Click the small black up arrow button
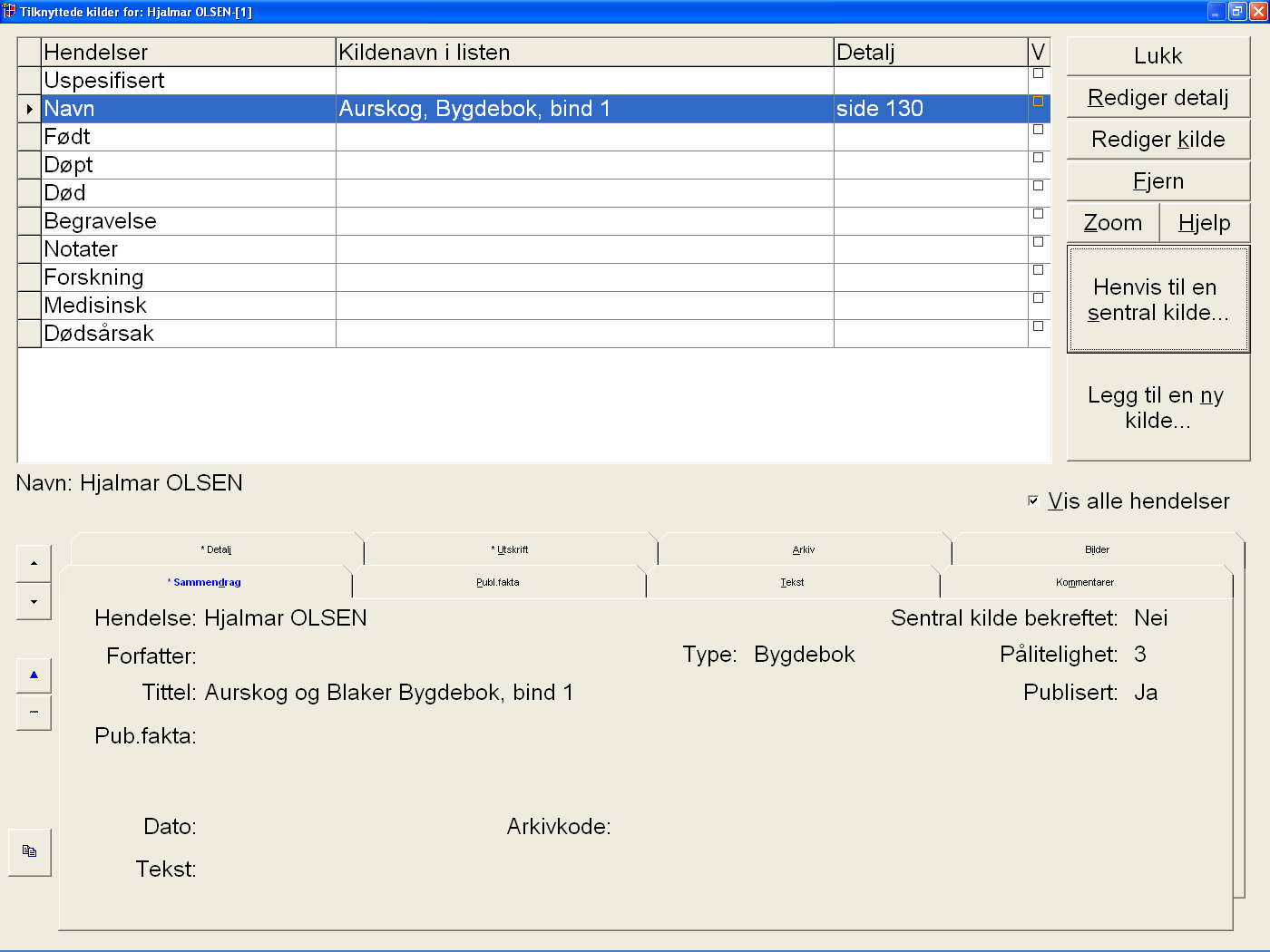The width and height of the screenshot is (1270, 952). 34,564
